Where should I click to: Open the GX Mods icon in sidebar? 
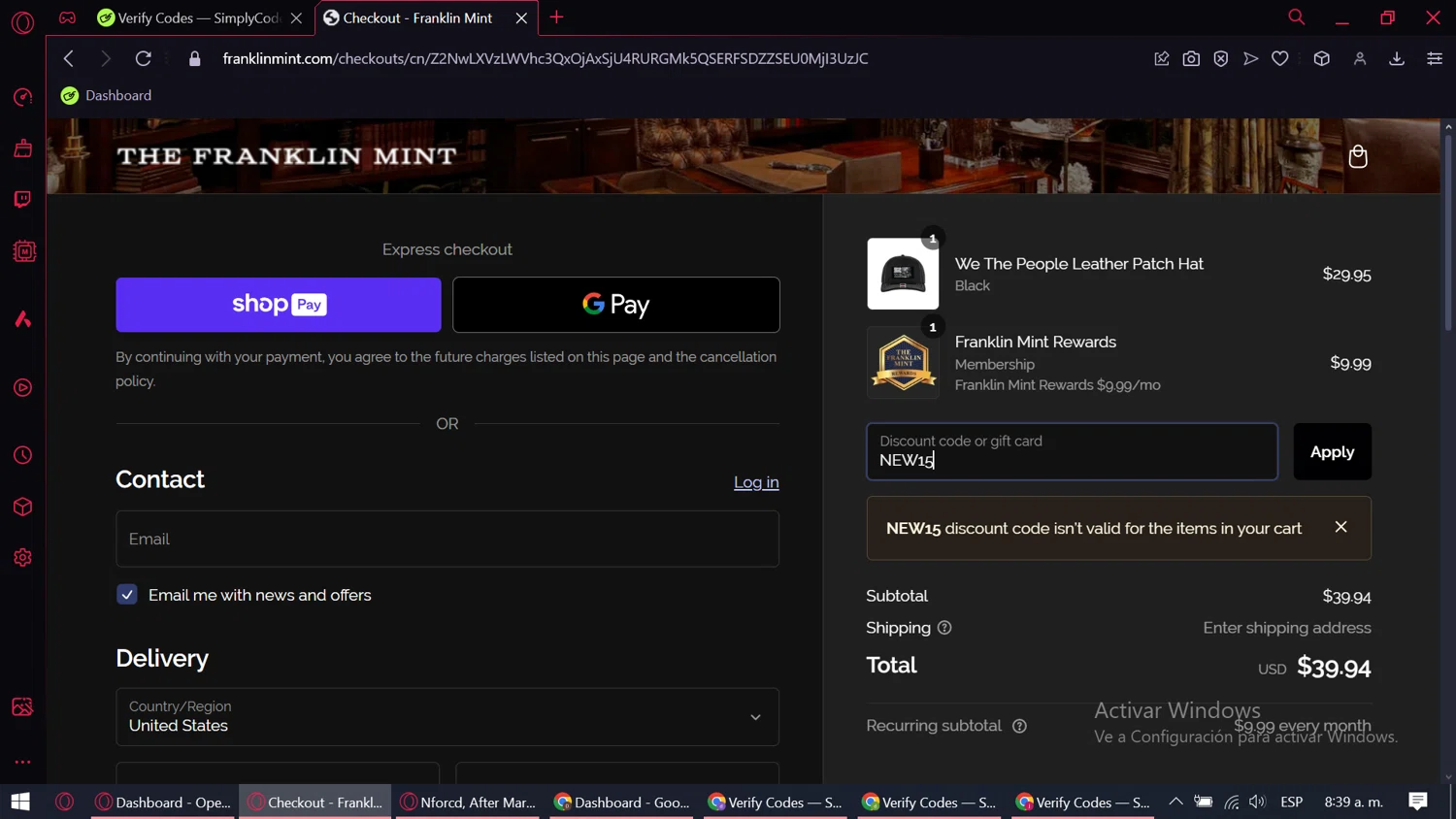[x=23, y=251]
